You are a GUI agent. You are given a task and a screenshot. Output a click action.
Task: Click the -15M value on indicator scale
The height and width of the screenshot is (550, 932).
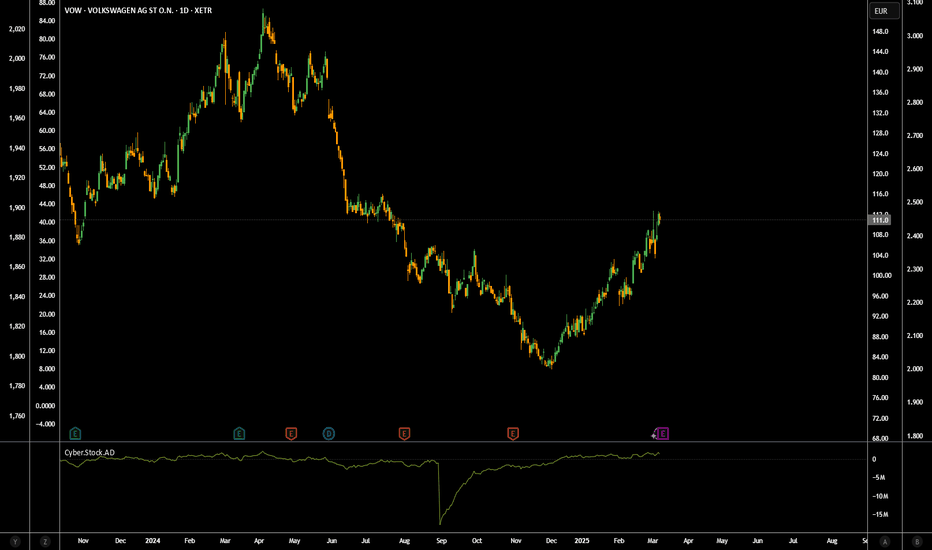pos(880,515)
